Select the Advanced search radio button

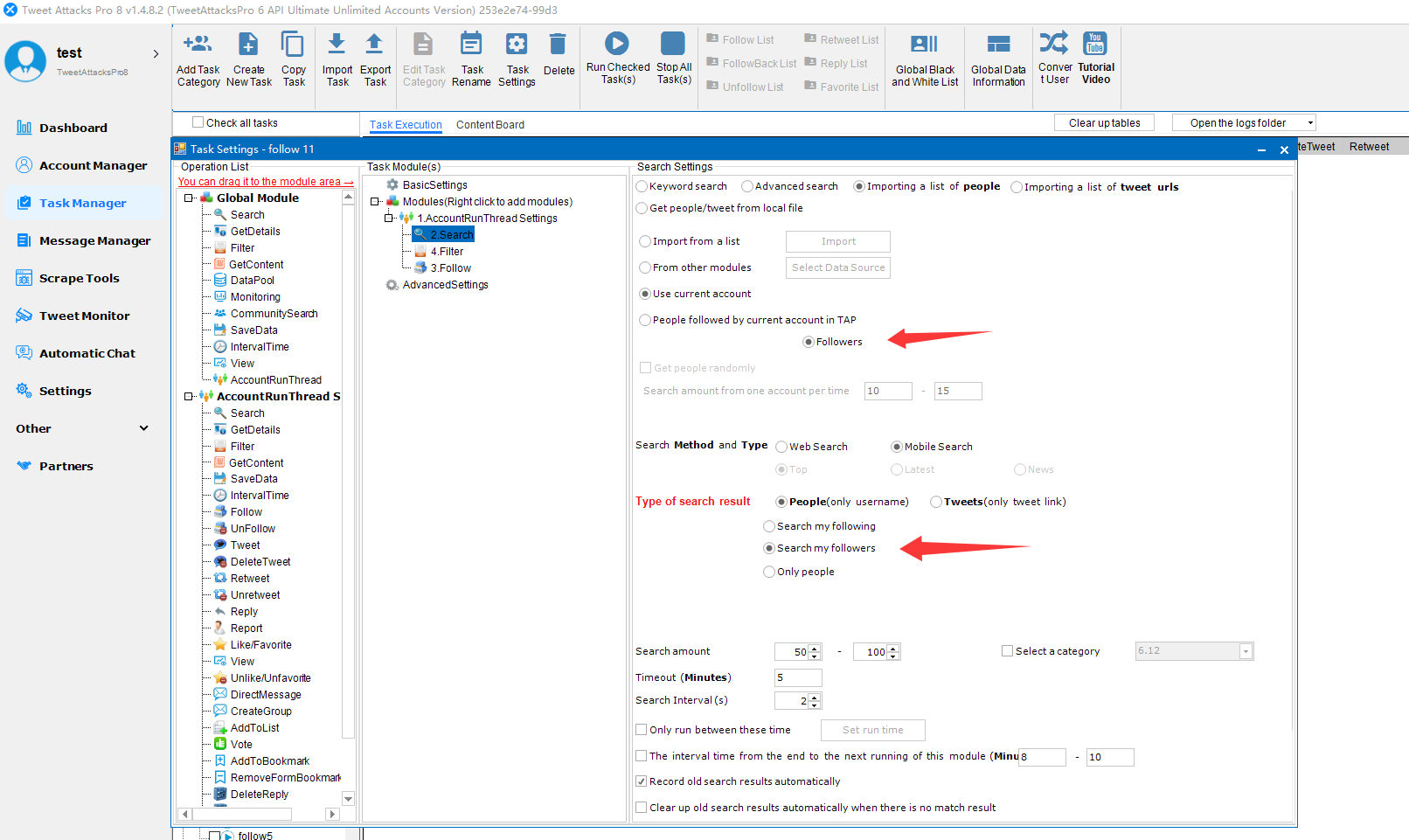click(x=747, y=186)
